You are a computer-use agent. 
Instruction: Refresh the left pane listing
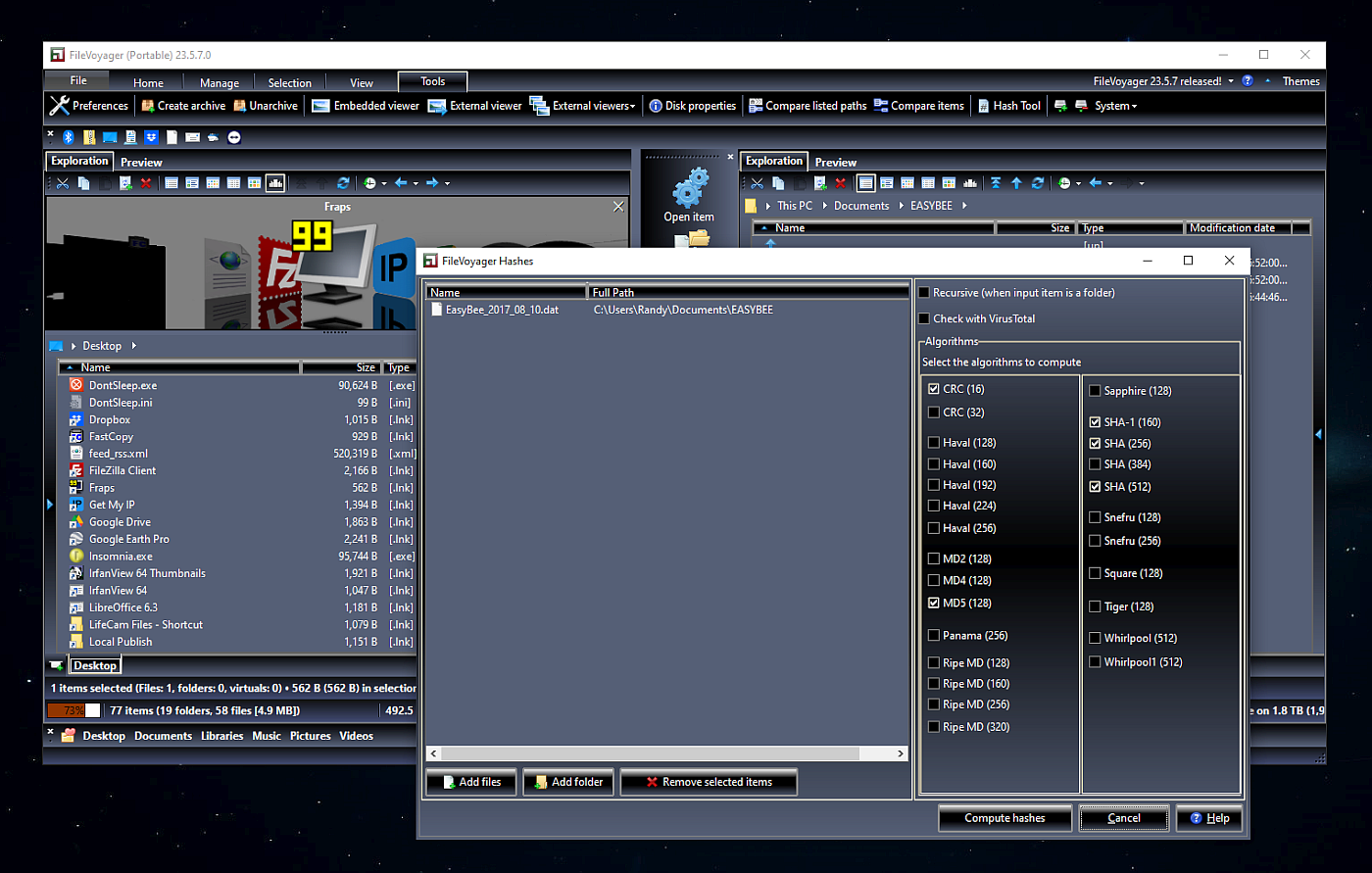point(343,183)
